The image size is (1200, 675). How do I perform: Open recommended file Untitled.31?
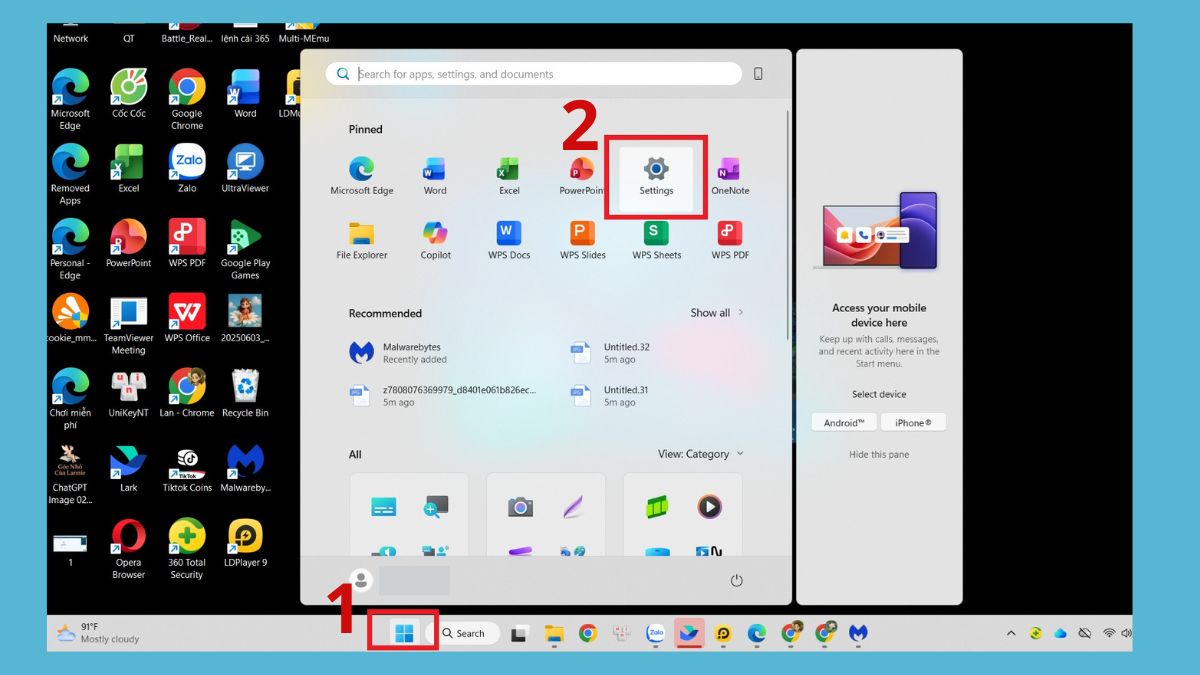click(611, 396)
